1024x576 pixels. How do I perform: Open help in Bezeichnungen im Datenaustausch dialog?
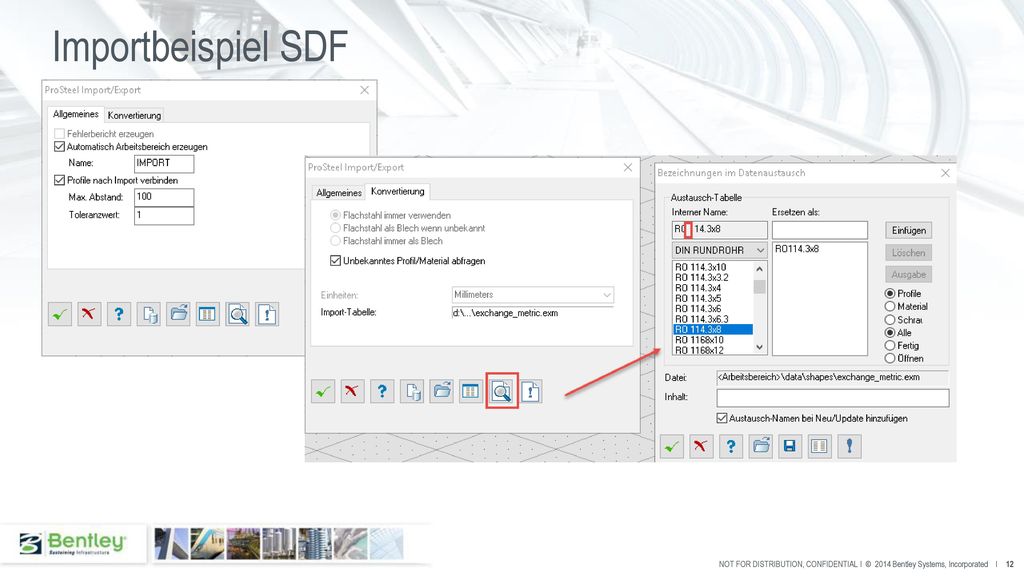click(x=731, y=447)
